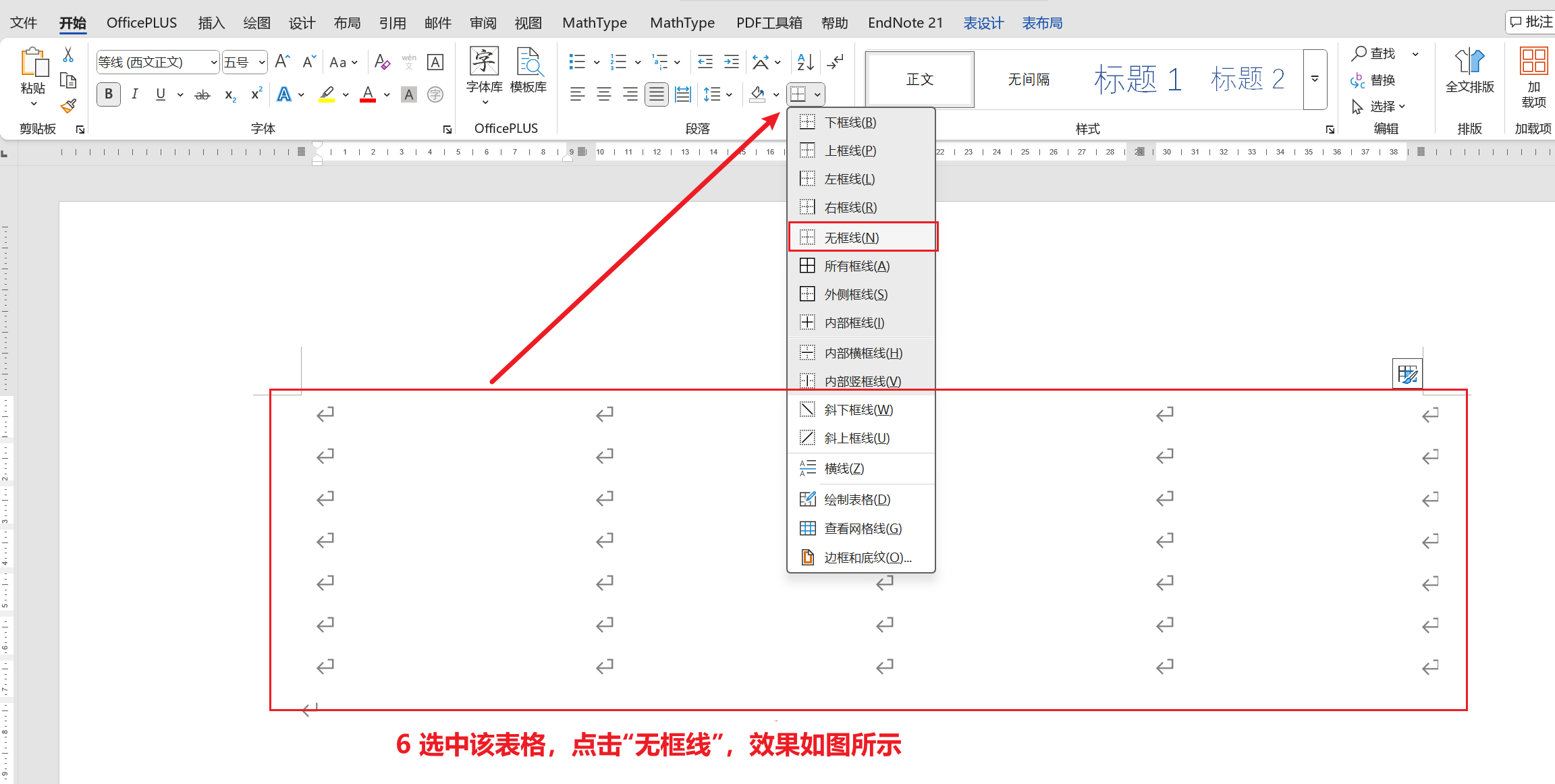Viewport: 1555px width, 784px height.
Task: Open the font size 五号 dropdown
Action: pyautogui.click(x=262, y=62)
